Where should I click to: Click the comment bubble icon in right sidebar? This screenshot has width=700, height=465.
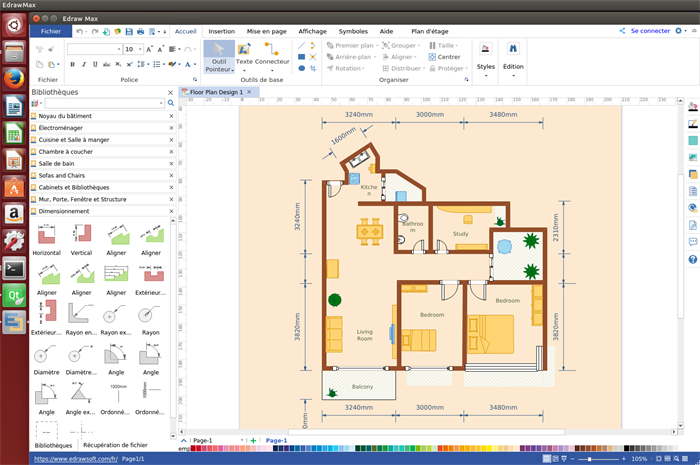(693, 242)
